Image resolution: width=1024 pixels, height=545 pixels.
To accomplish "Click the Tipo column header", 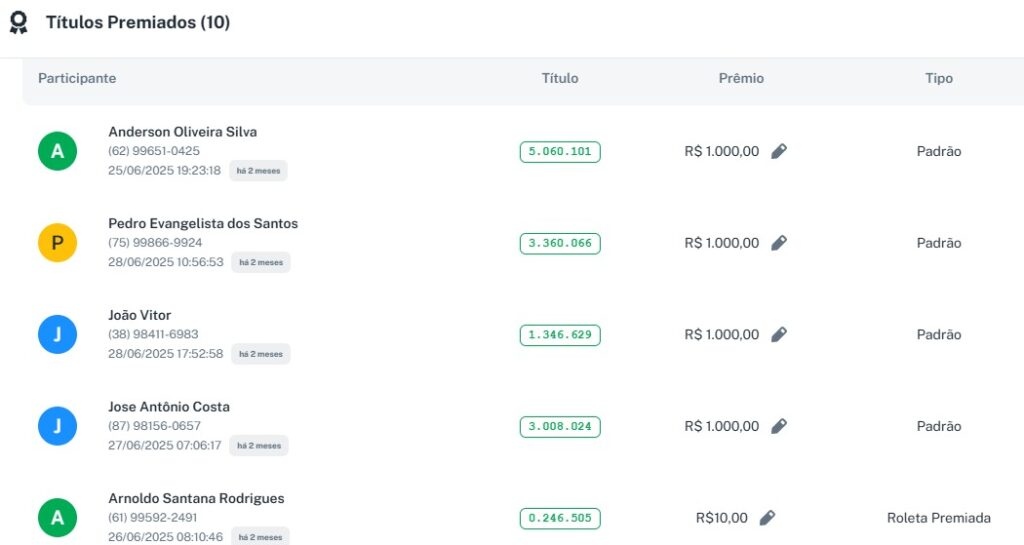I will 938,78.
